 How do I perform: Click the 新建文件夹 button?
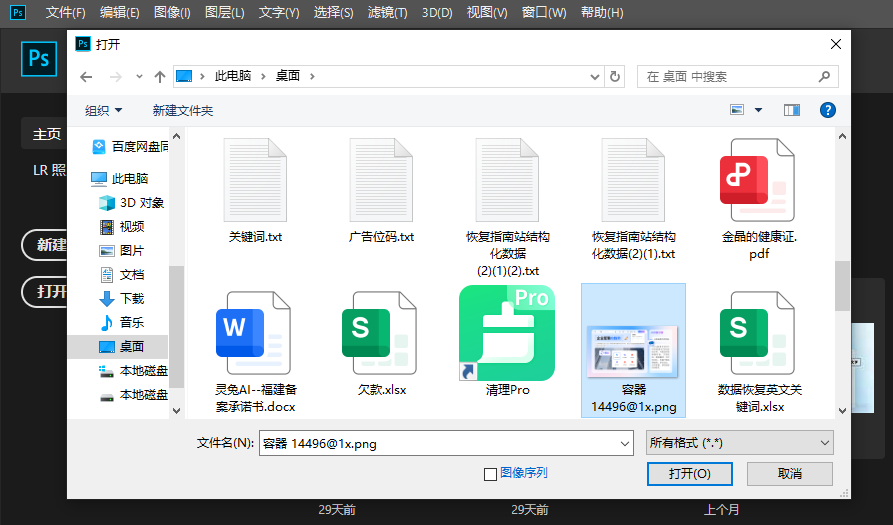(183, 110)
